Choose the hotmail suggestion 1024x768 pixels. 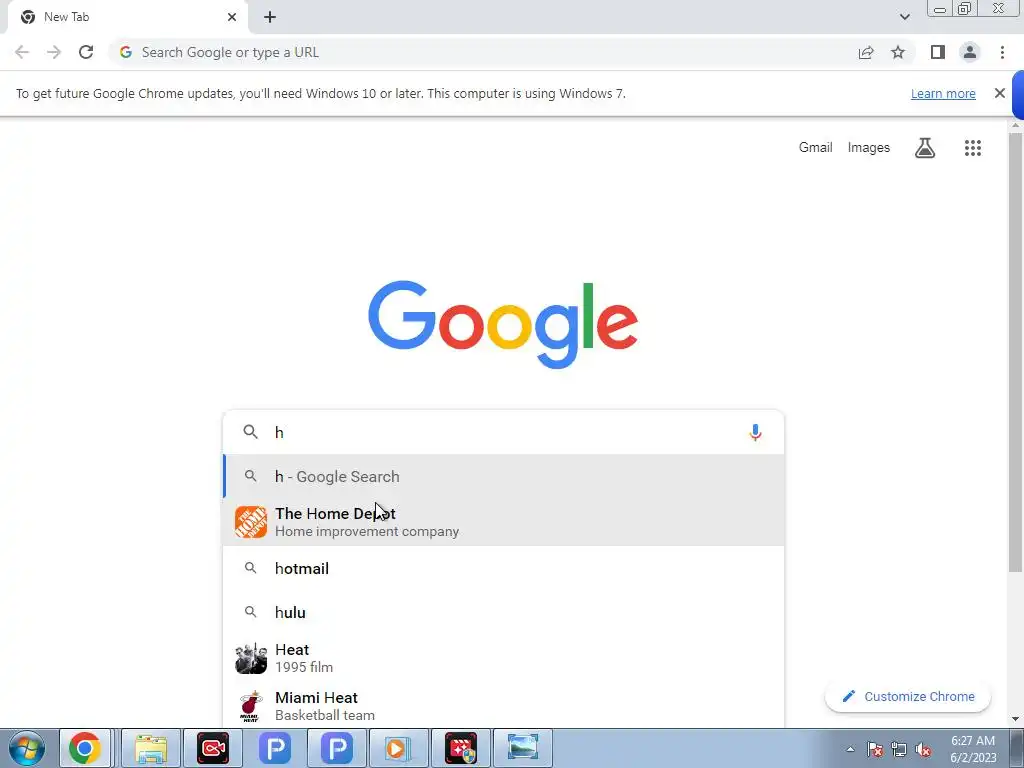(504, 568)
